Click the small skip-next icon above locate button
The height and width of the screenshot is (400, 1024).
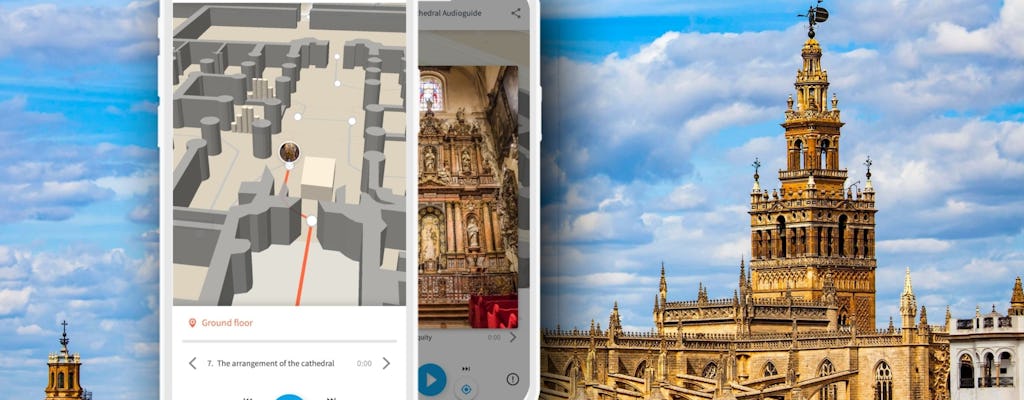click(x=465, y=369)
